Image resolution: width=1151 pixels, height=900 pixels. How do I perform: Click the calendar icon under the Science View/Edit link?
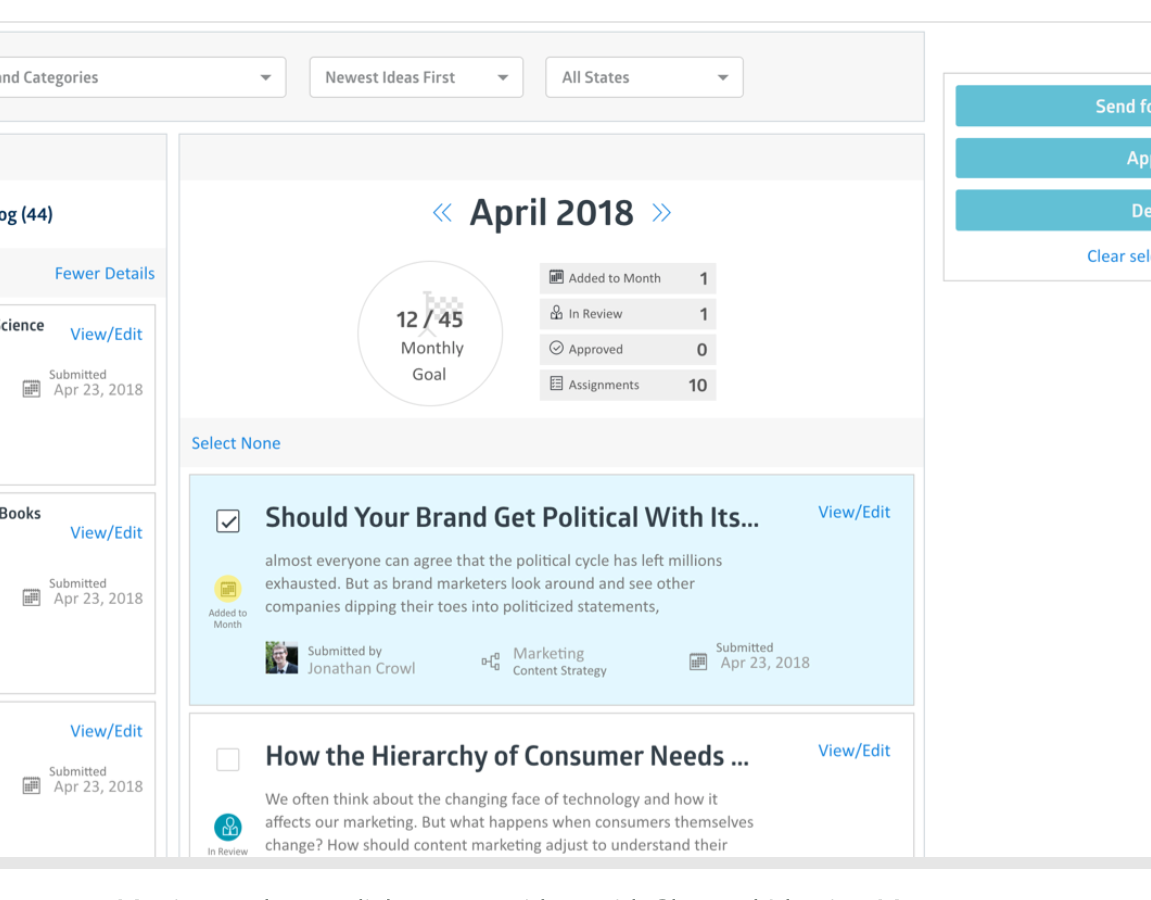point(32,388)
